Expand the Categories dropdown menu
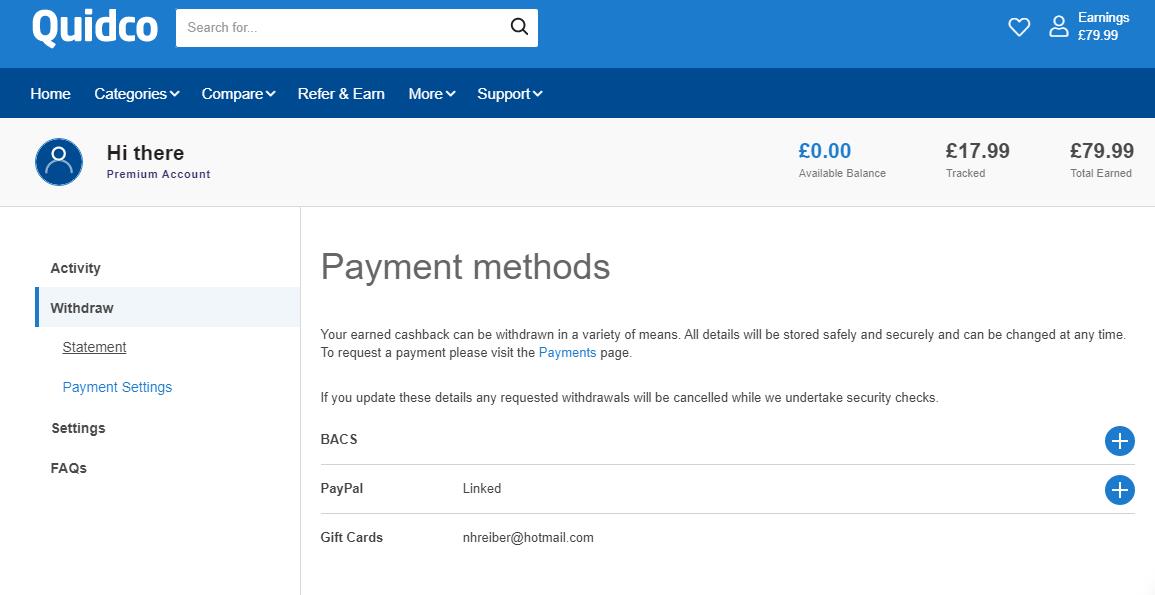Viewport: 1155px width, 595px height. click(136, 94)
